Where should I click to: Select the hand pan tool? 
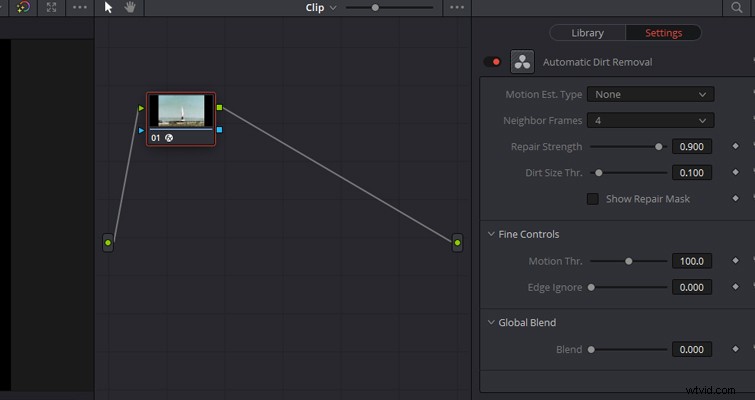(x=130, y=7)
